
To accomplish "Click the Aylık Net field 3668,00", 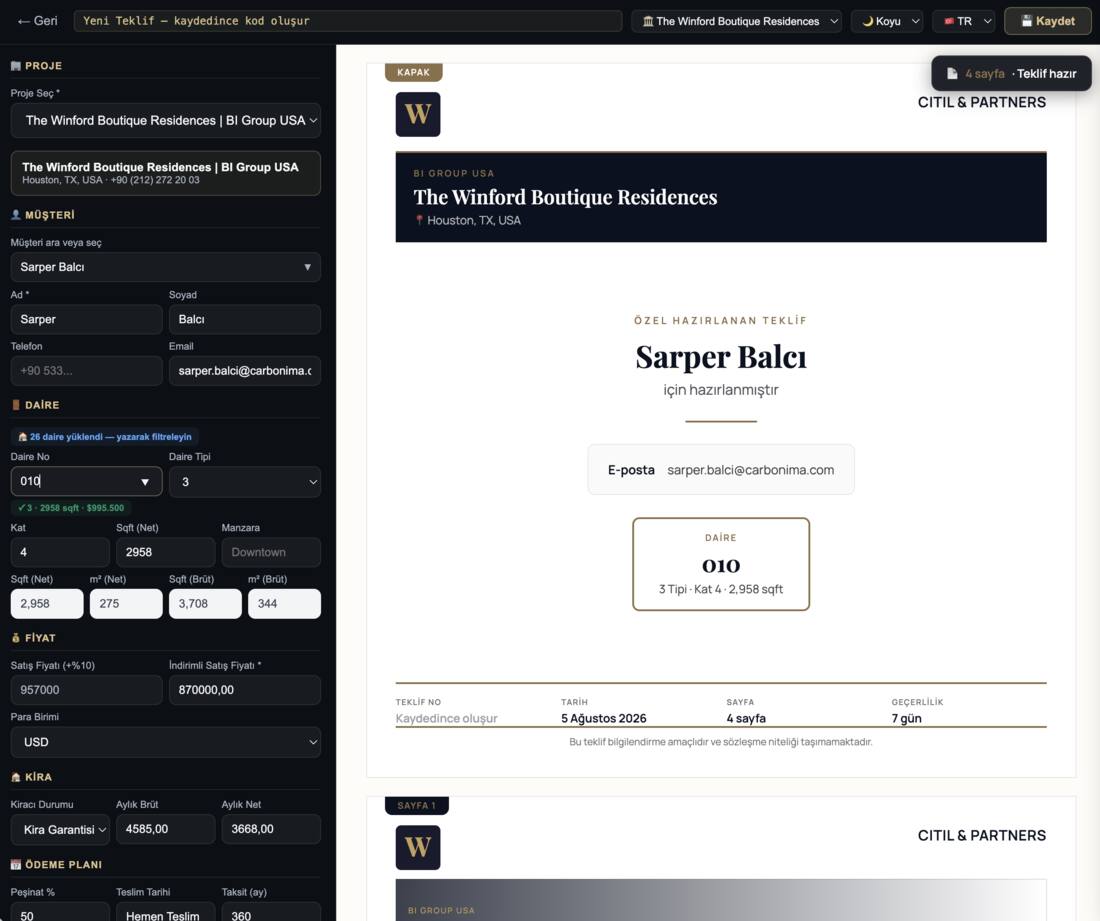I will pos(271,829).
